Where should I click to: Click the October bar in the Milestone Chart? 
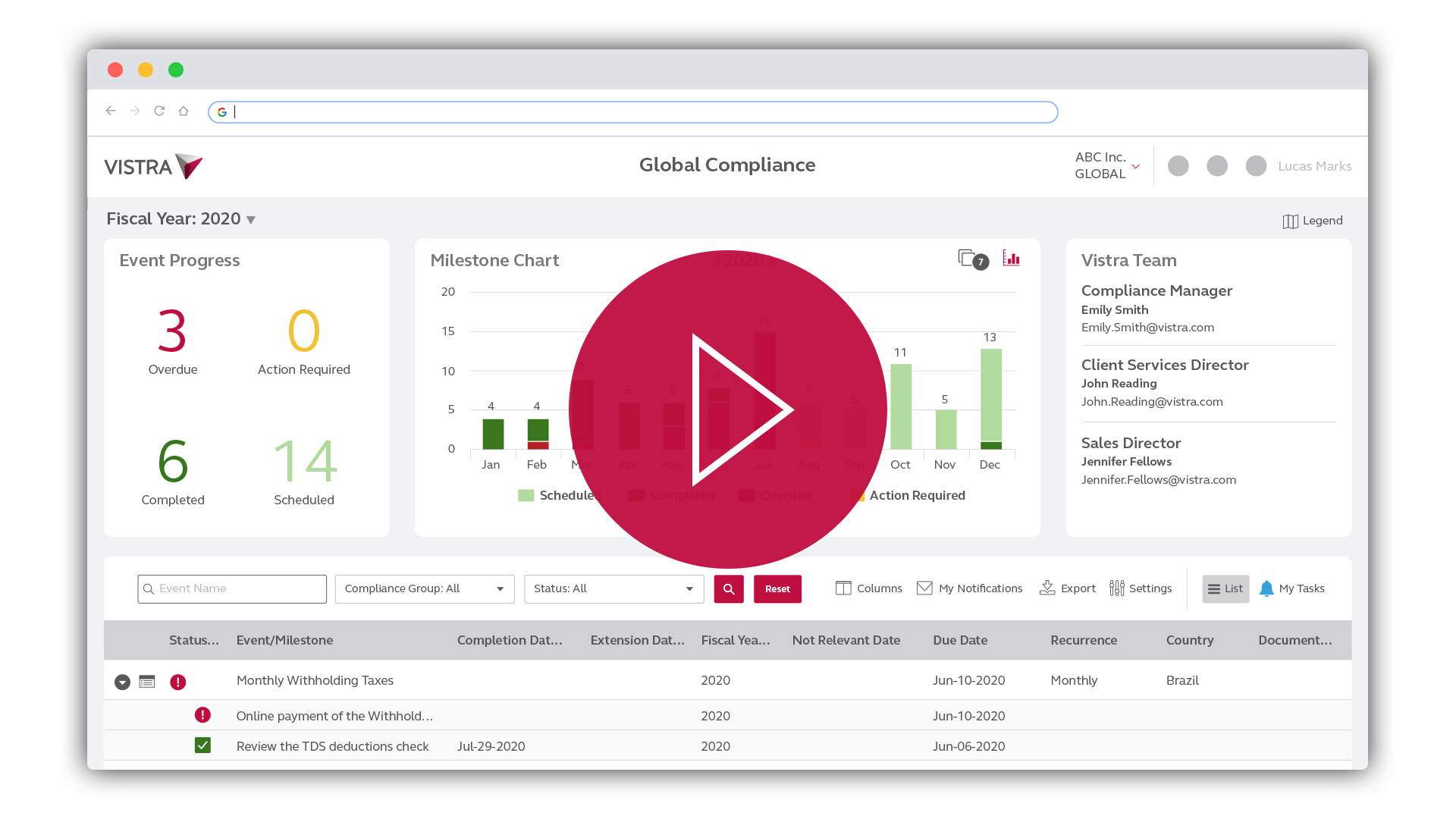coord(901,406)
